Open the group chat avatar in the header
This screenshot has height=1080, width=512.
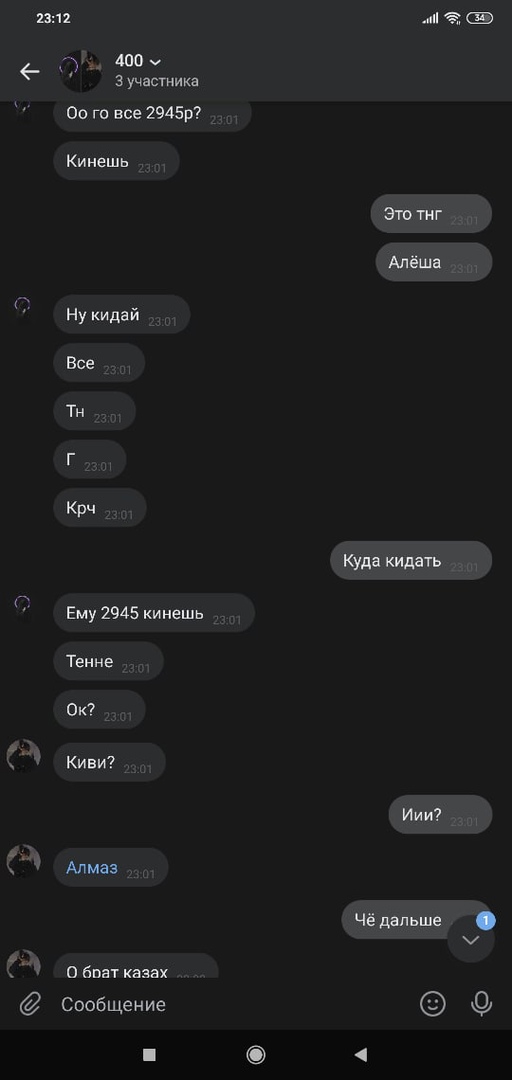tap(81, 71)
